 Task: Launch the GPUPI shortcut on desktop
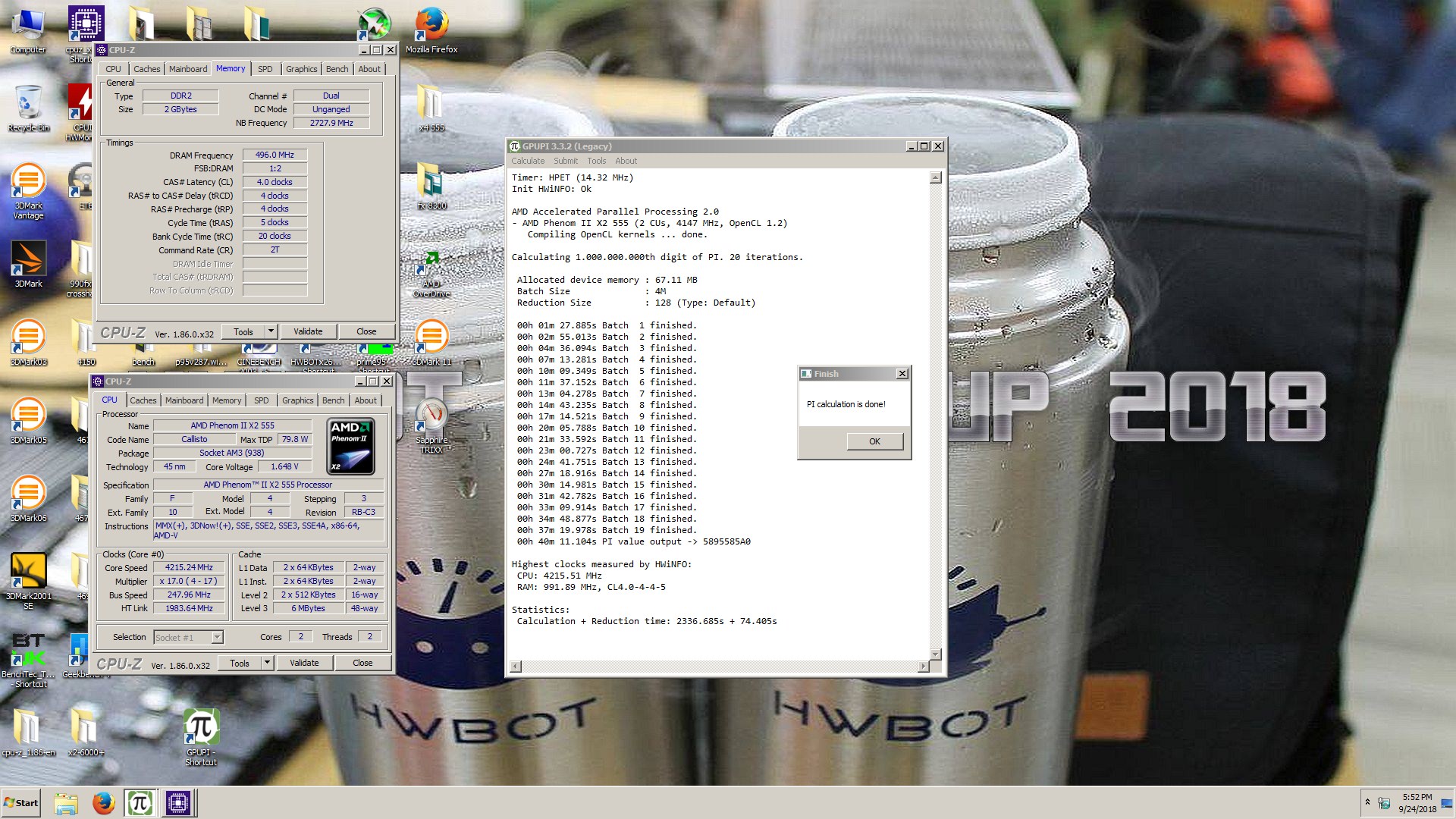(201, 738)
